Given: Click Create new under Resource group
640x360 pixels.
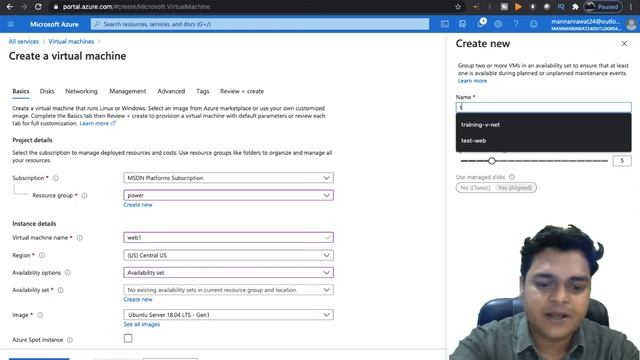Looking at the screenshot, I should tap(138, 205).
